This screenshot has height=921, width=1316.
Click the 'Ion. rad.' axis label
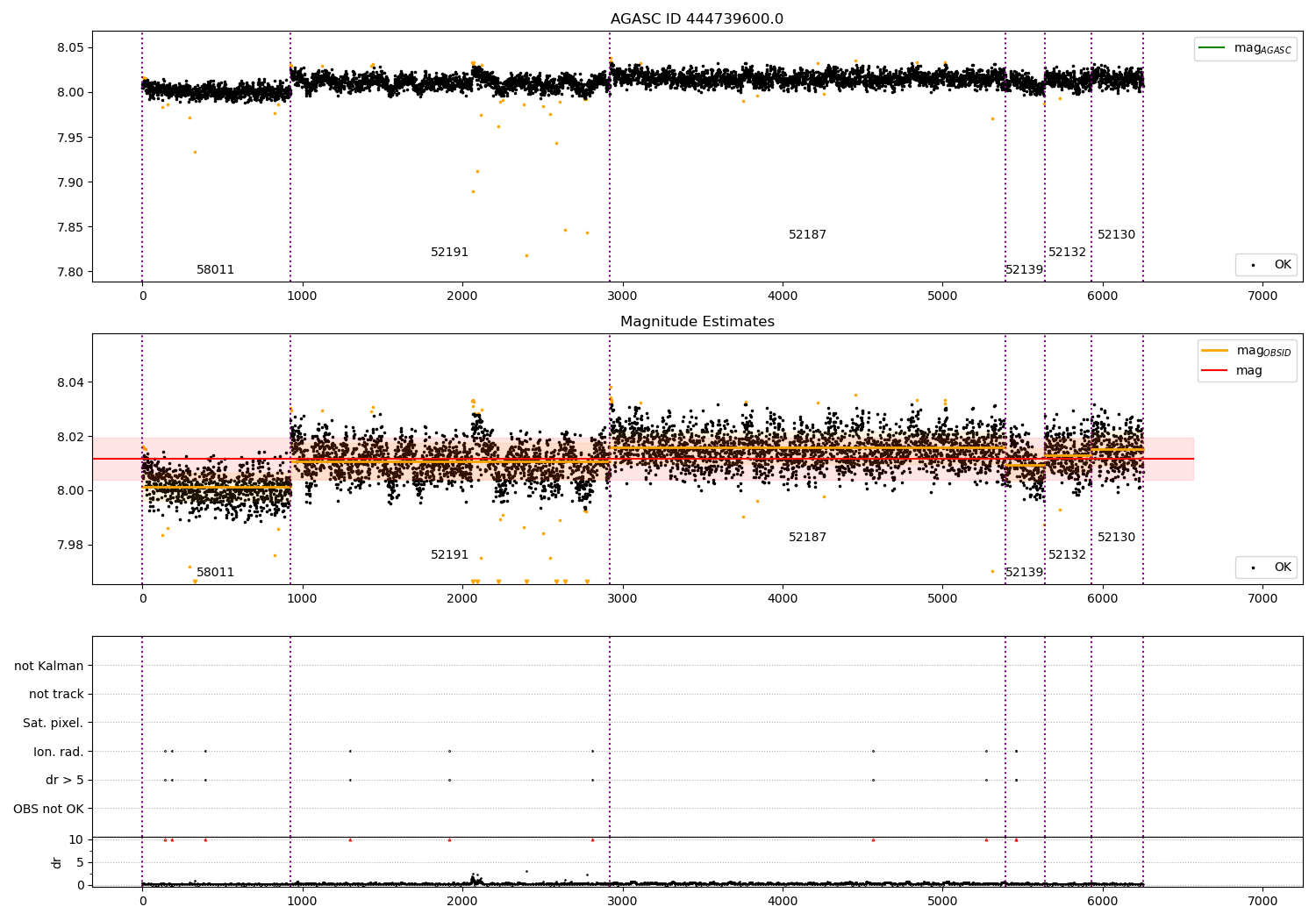point(59,752)
